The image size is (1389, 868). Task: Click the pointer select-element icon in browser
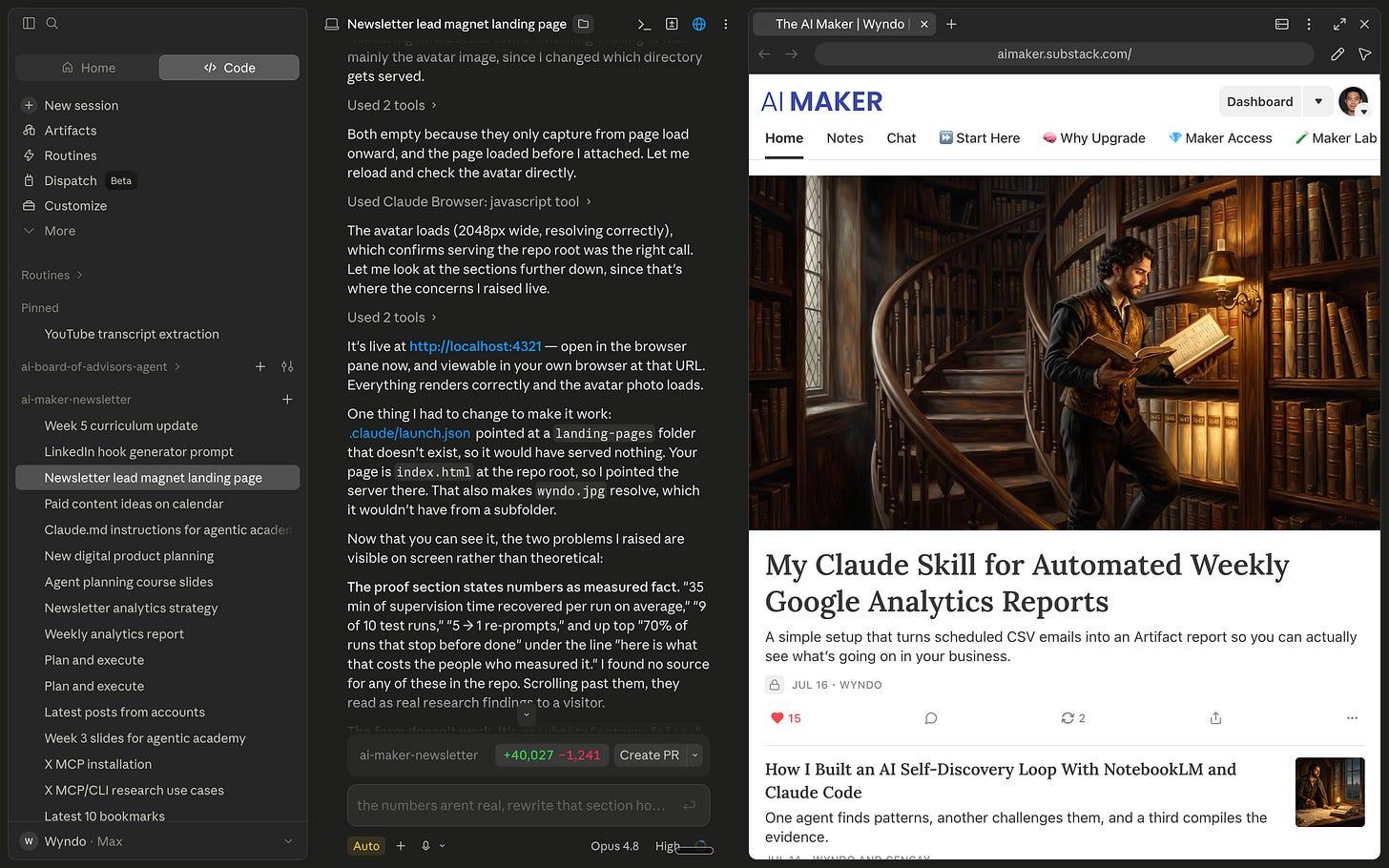coord(1365,54)
